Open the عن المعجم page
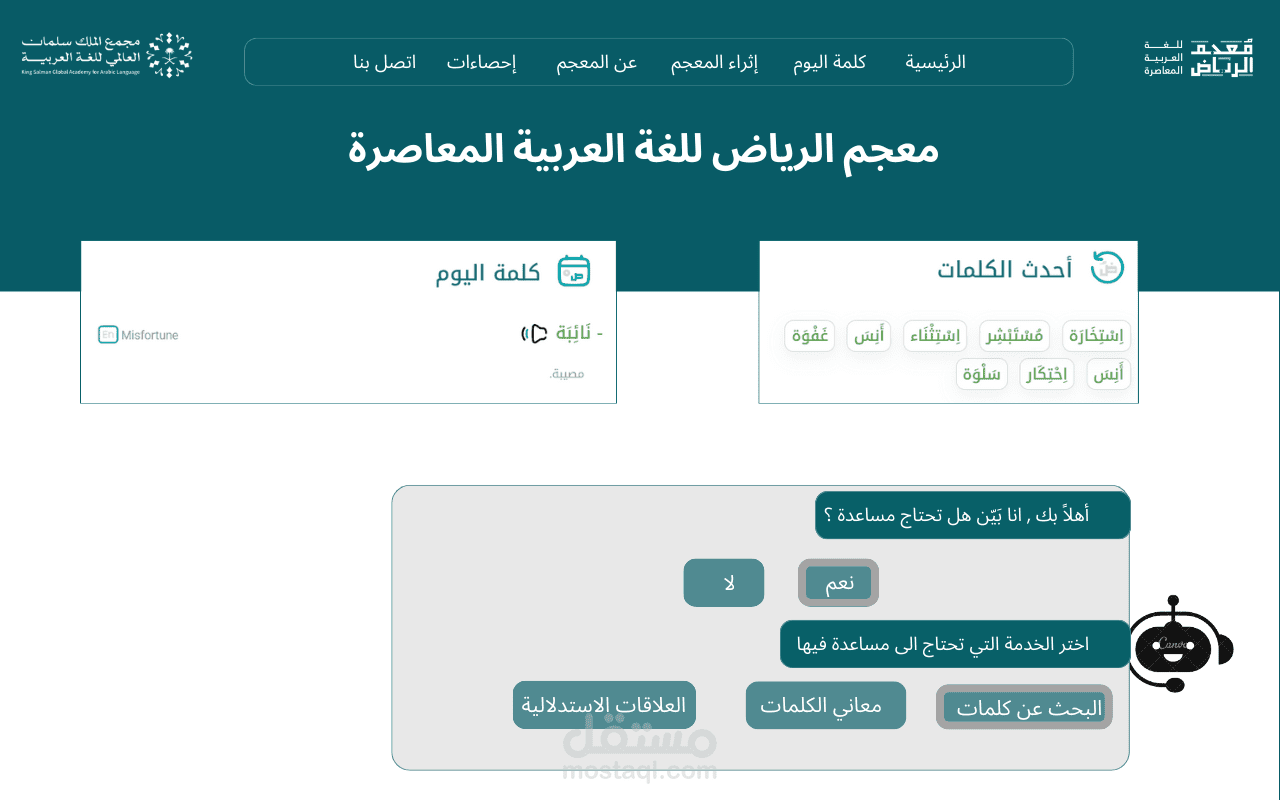The height and width of the screenshot is (800, 1280). [x=597, y=62]
